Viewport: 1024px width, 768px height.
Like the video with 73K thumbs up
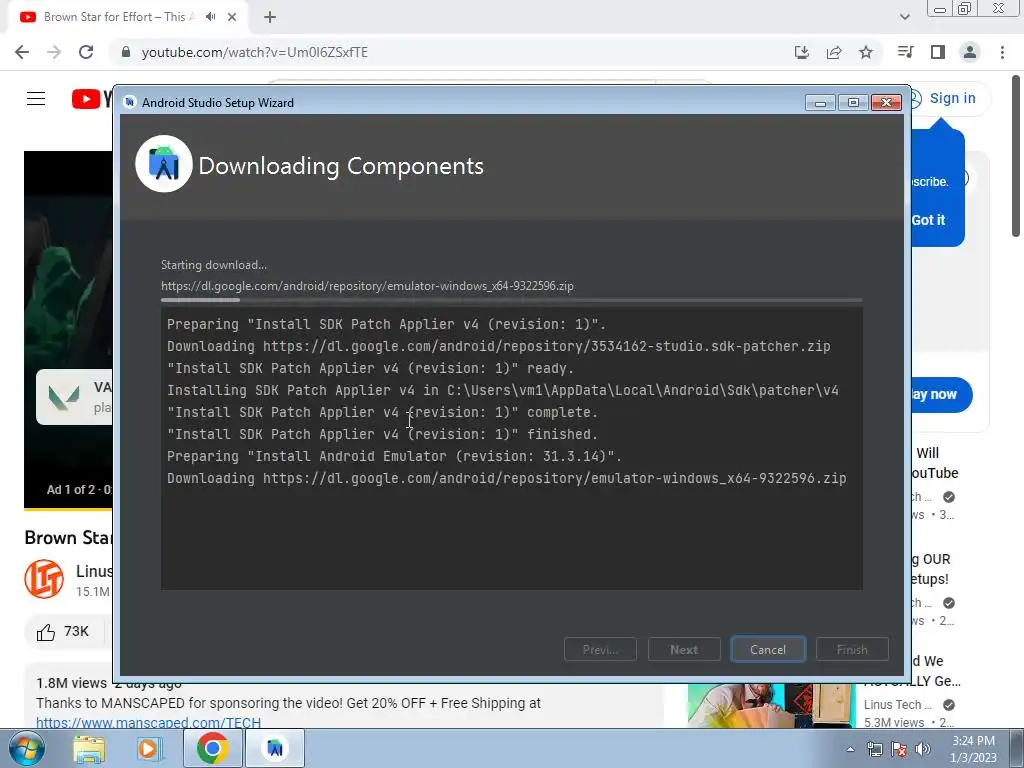click(x=63, y=632)
